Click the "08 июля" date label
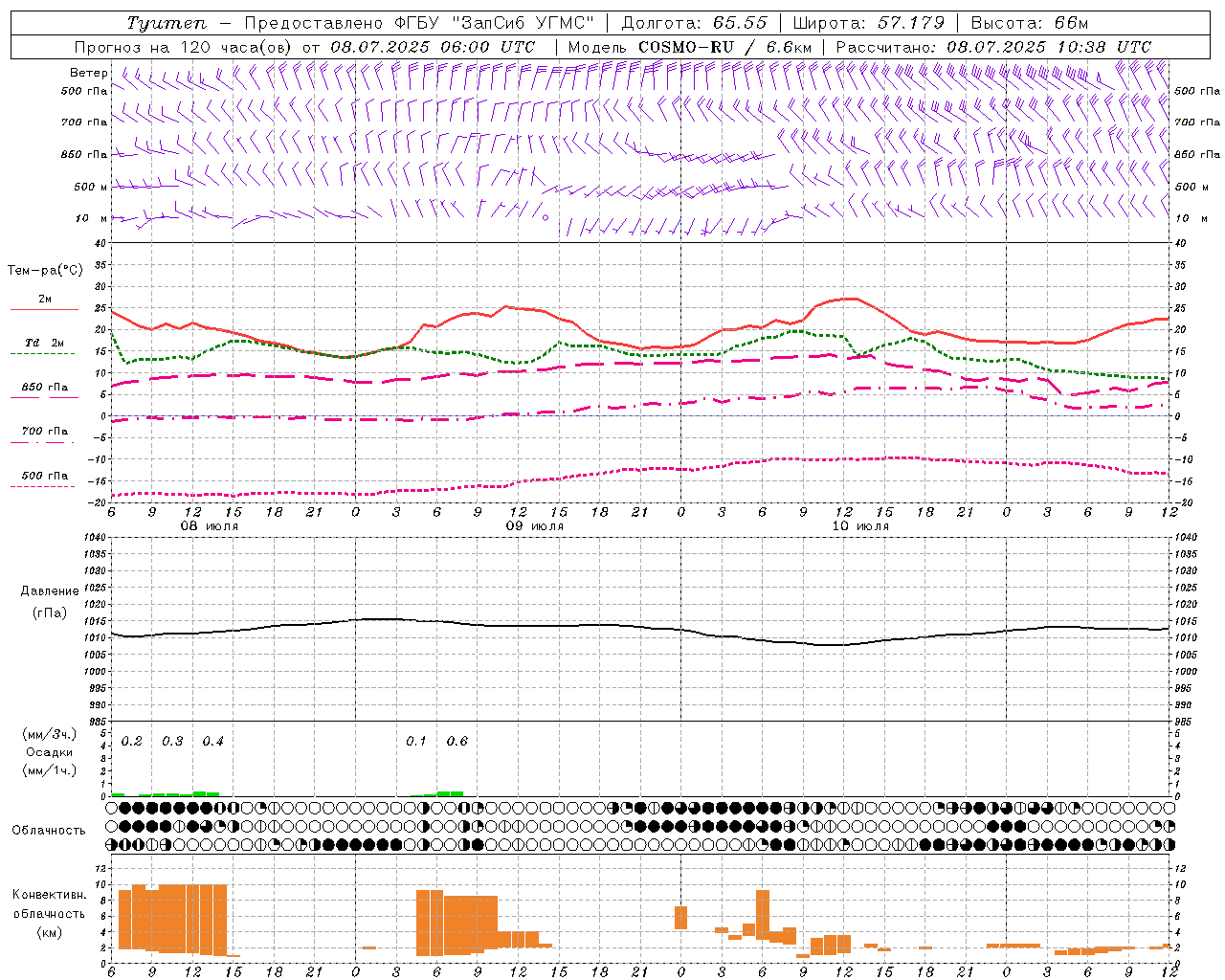1225x980 pixels. pyautogui.click(x=210, y=526)
